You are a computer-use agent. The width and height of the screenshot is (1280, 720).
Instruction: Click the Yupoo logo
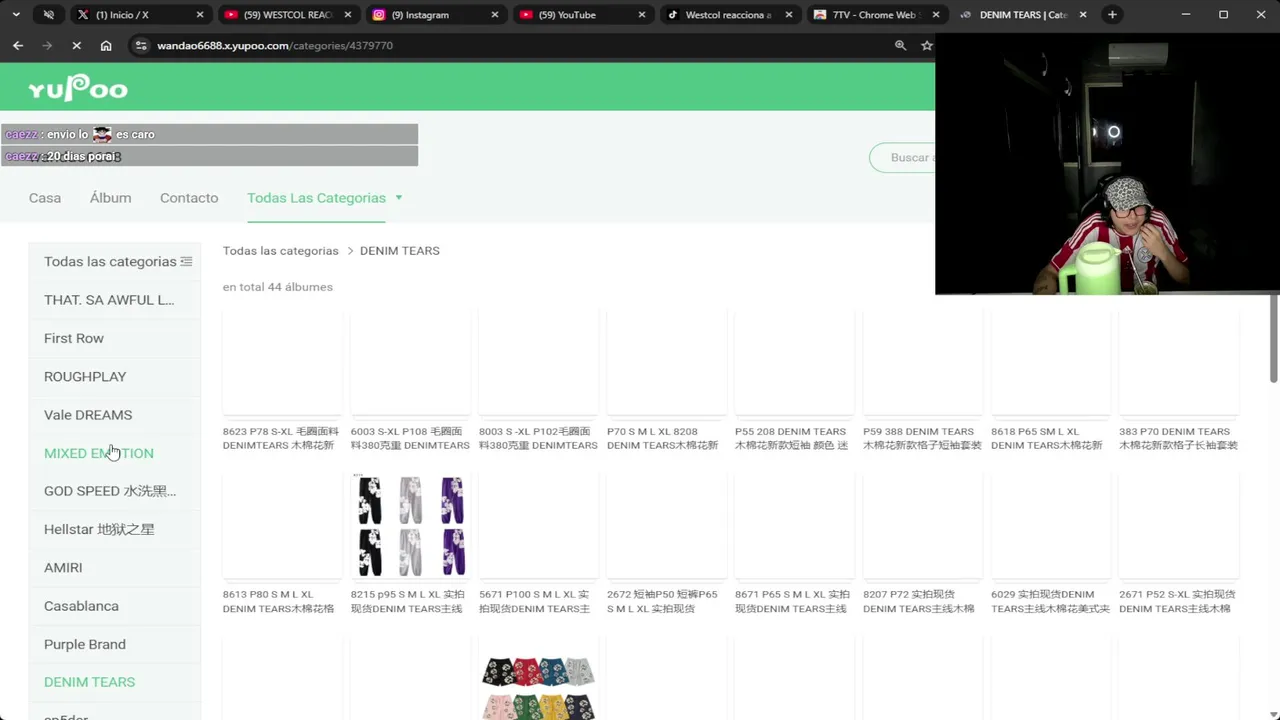(x=78, y=88)
